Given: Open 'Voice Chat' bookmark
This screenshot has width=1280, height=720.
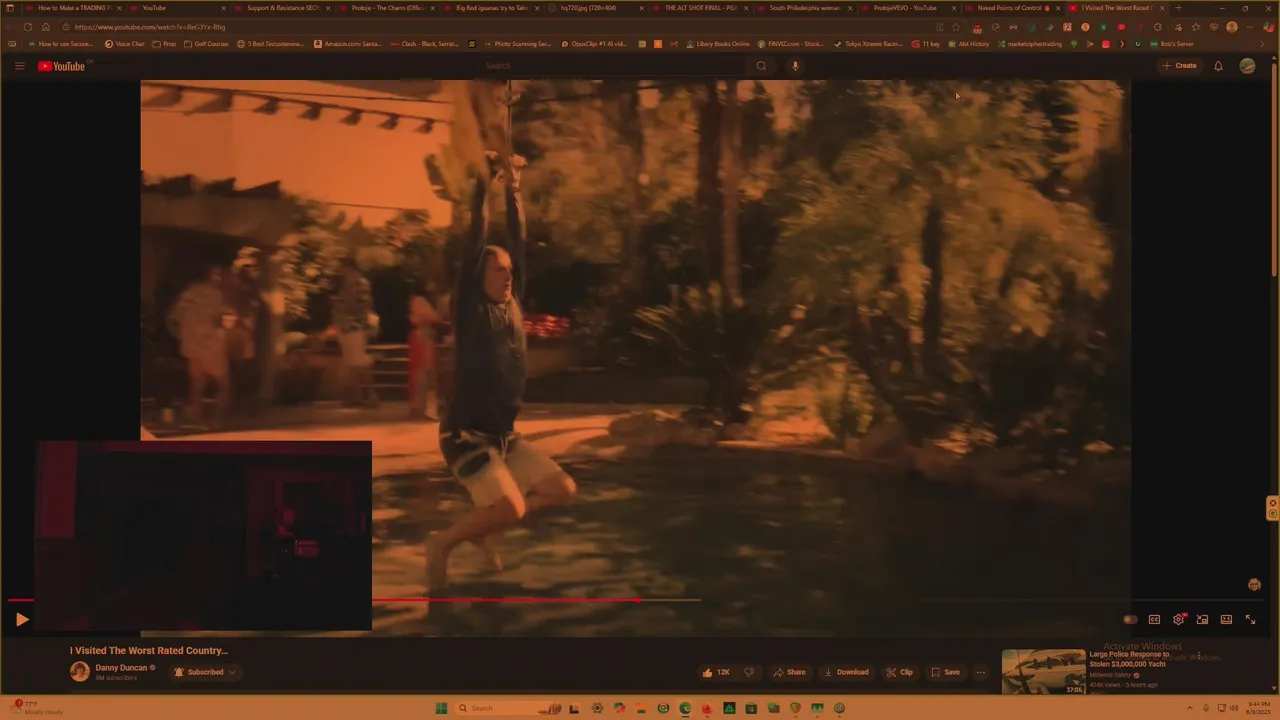Looking at the screenshot, I should click(x=124, y=44).
